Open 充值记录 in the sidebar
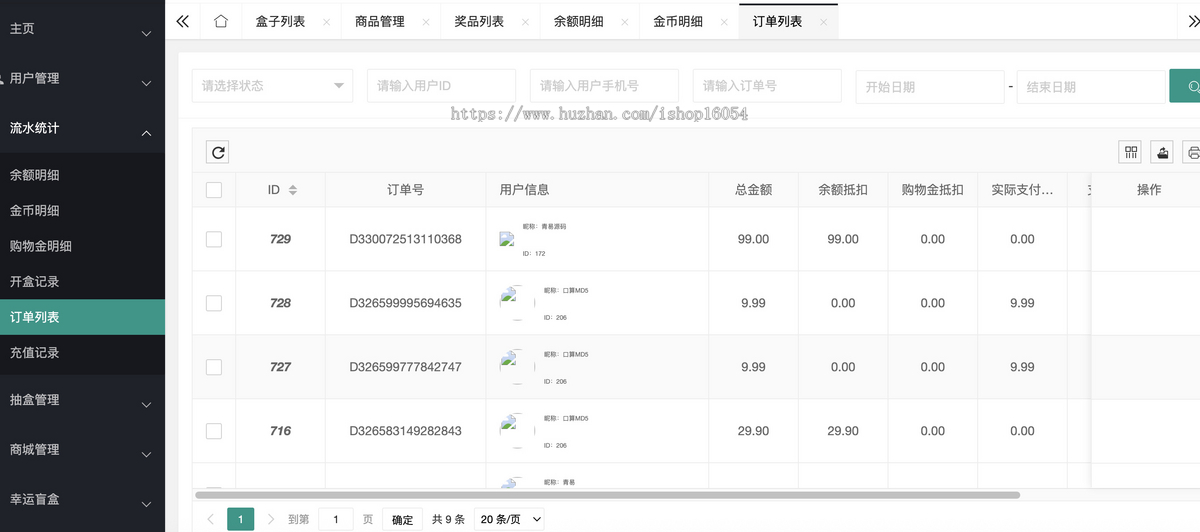 pyautogui.click(x=82, y=353)
